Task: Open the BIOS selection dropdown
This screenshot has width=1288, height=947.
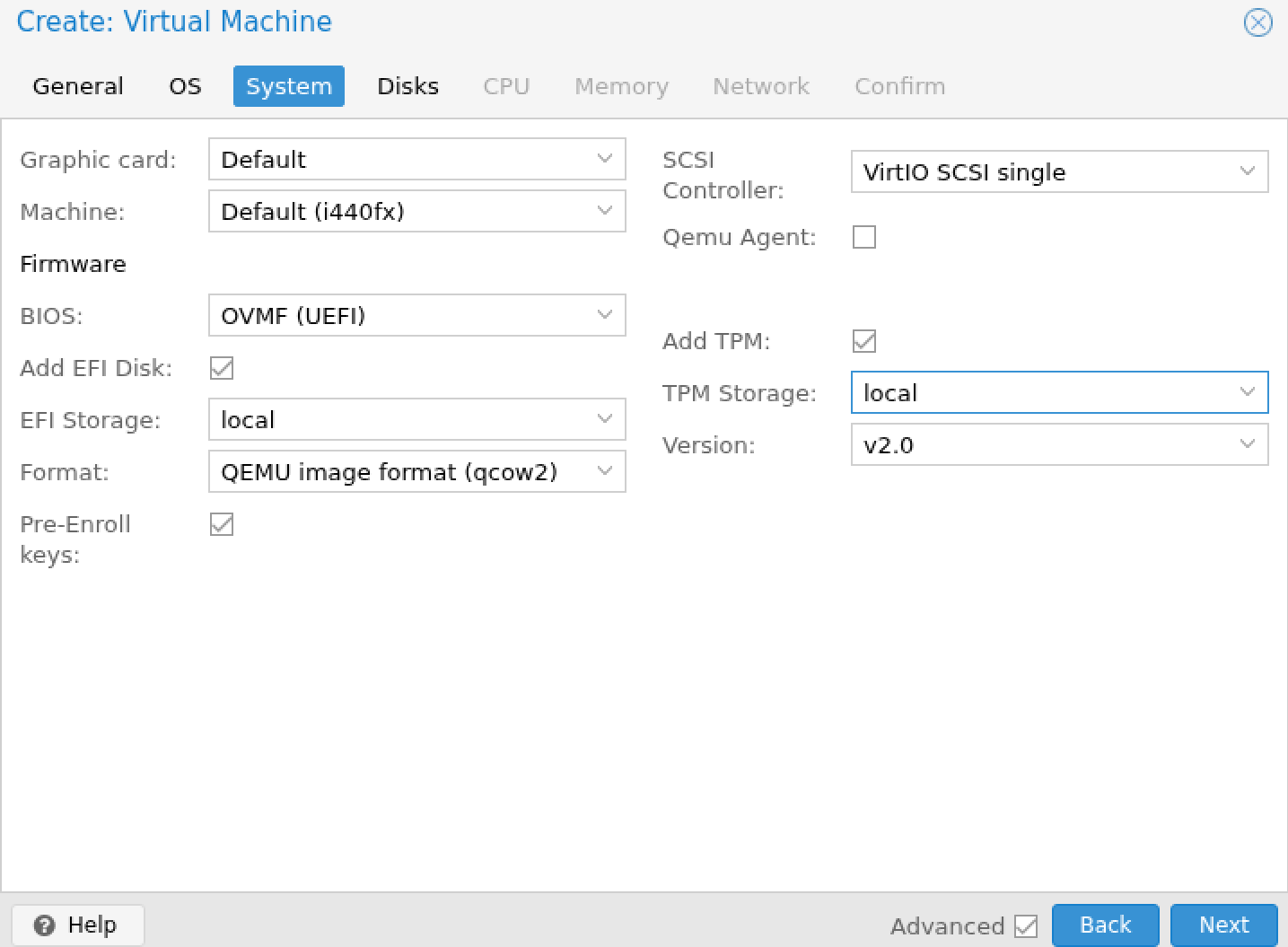Action: pos(604,315)
